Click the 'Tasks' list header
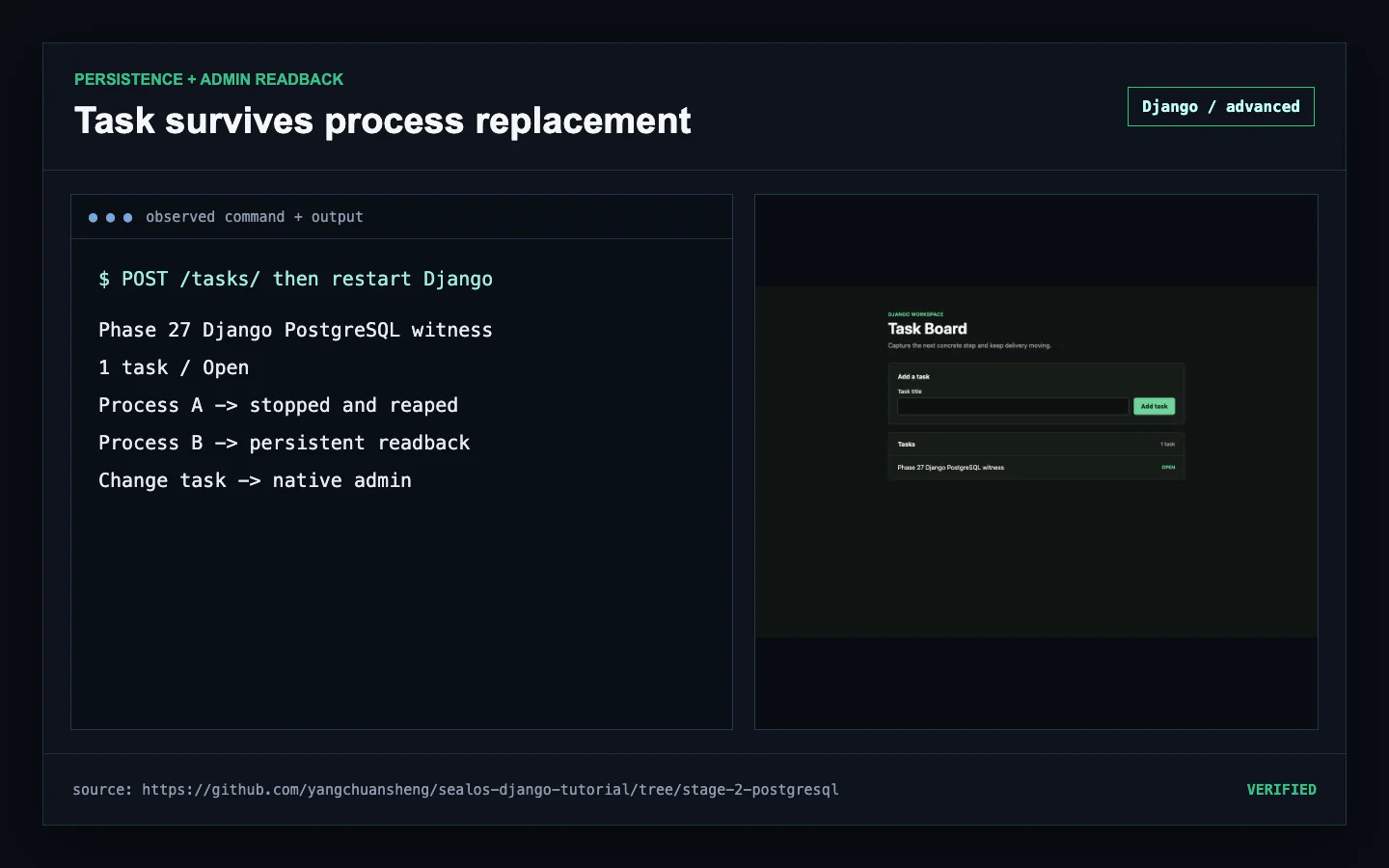This screenshot has width=1389, height=868. point(906,445)
